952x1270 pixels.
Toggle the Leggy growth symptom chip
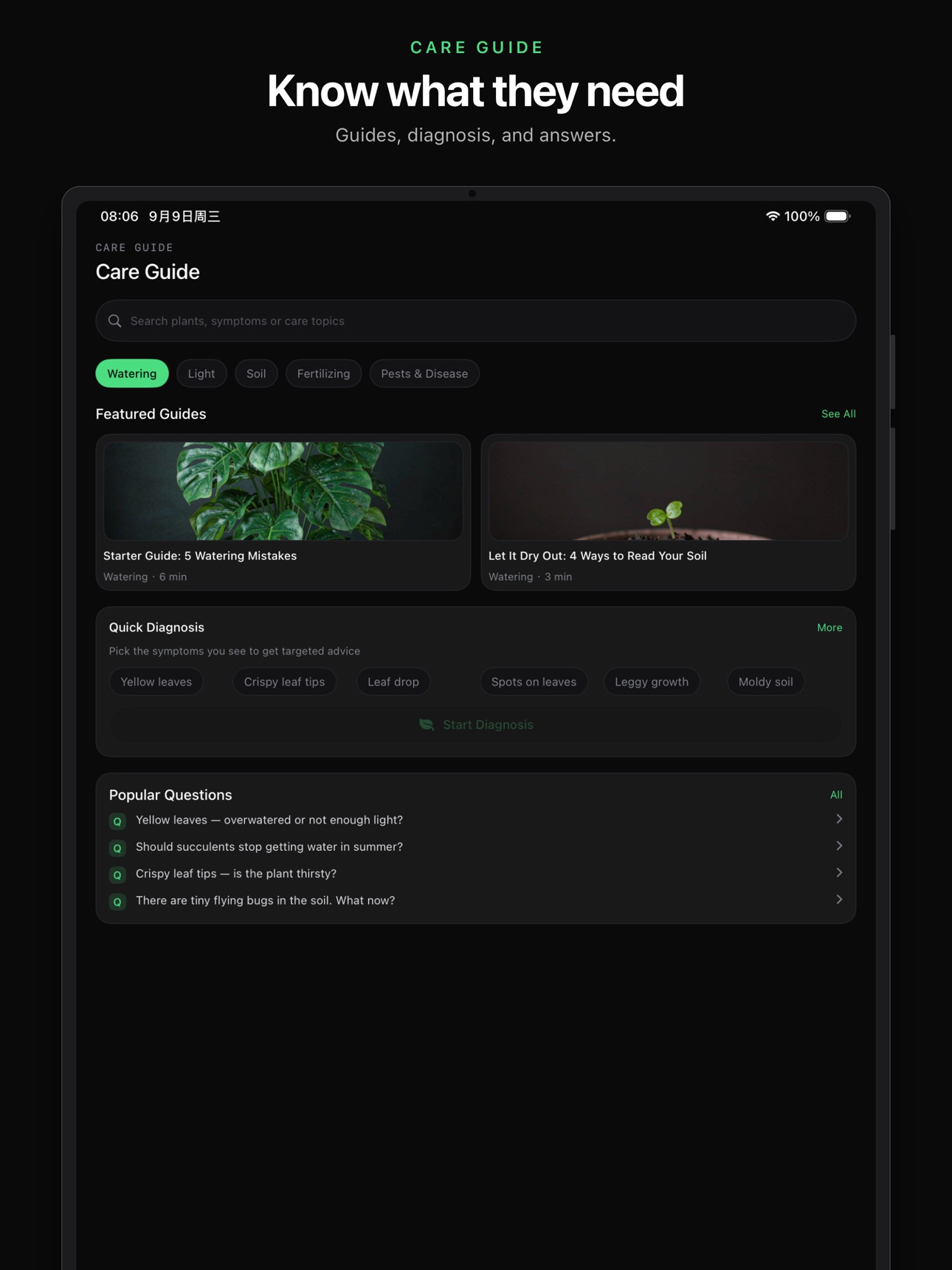pyautogui.click(x=652, y=682)
